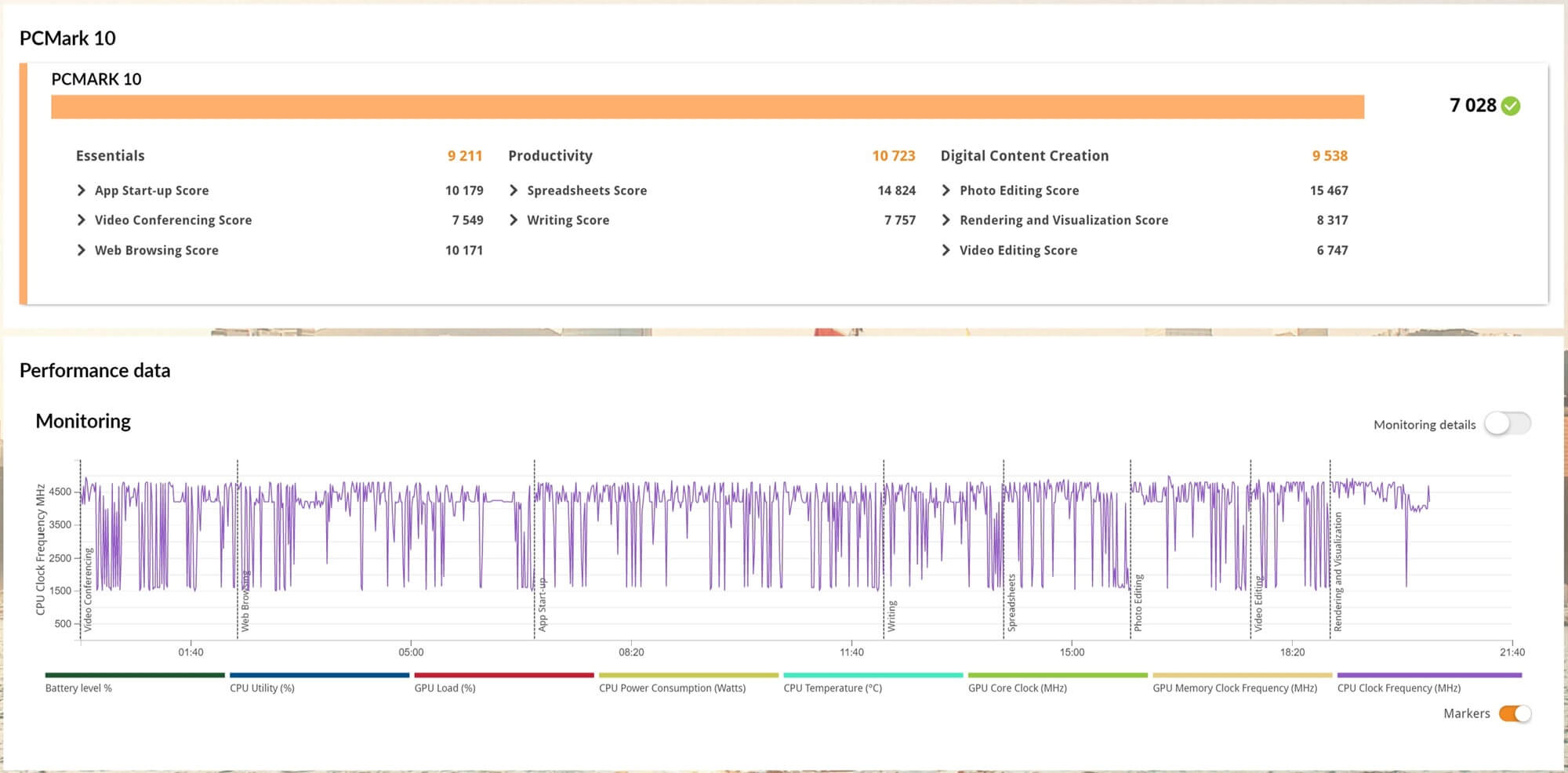This screenshot has width=1568, height=773.
Task: Click the green validation checkmark icon
Action: 1511,106
